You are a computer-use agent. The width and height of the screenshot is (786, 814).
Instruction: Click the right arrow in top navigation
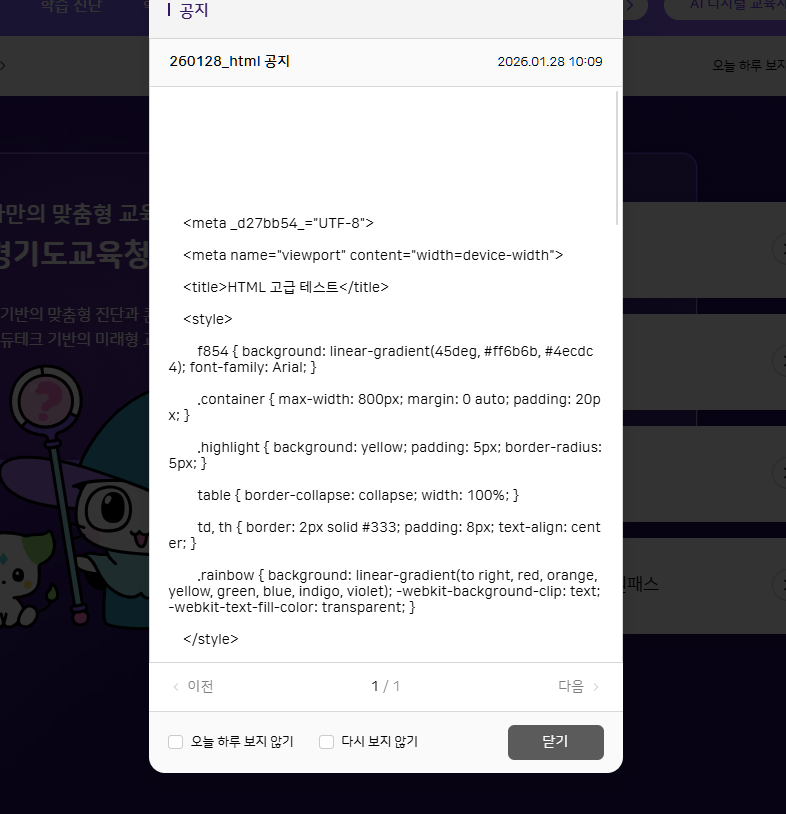click(630, 6)
